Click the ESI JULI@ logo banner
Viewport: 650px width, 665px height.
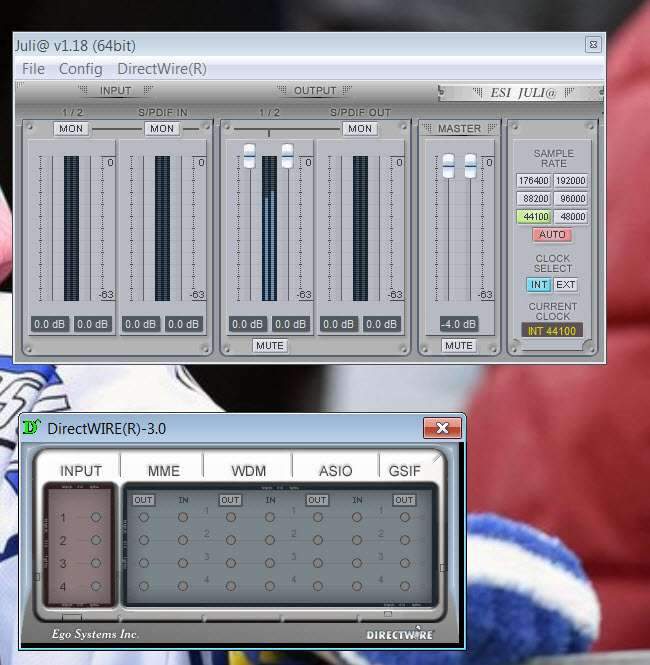click(x=522, y=92)
